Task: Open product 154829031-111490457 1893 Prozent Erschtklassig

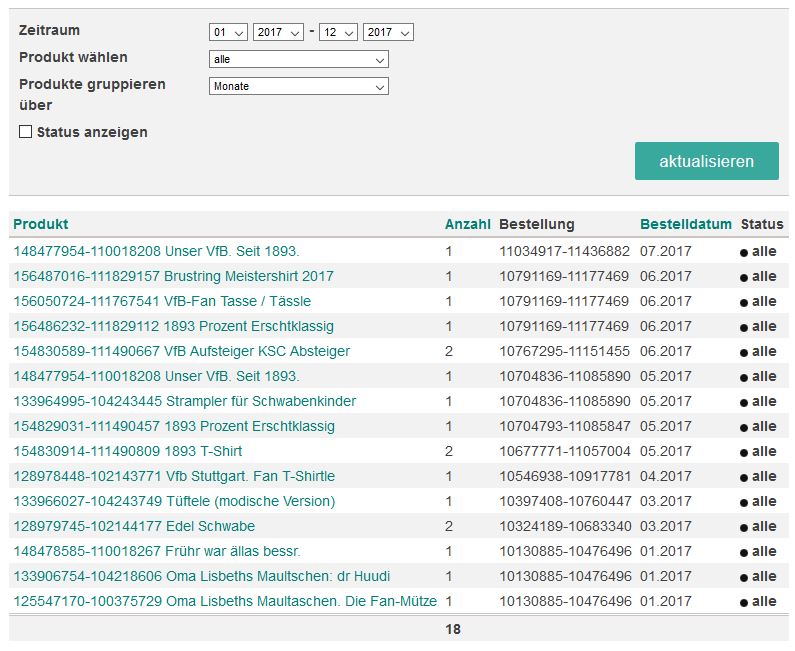Action: click(174, 426)
